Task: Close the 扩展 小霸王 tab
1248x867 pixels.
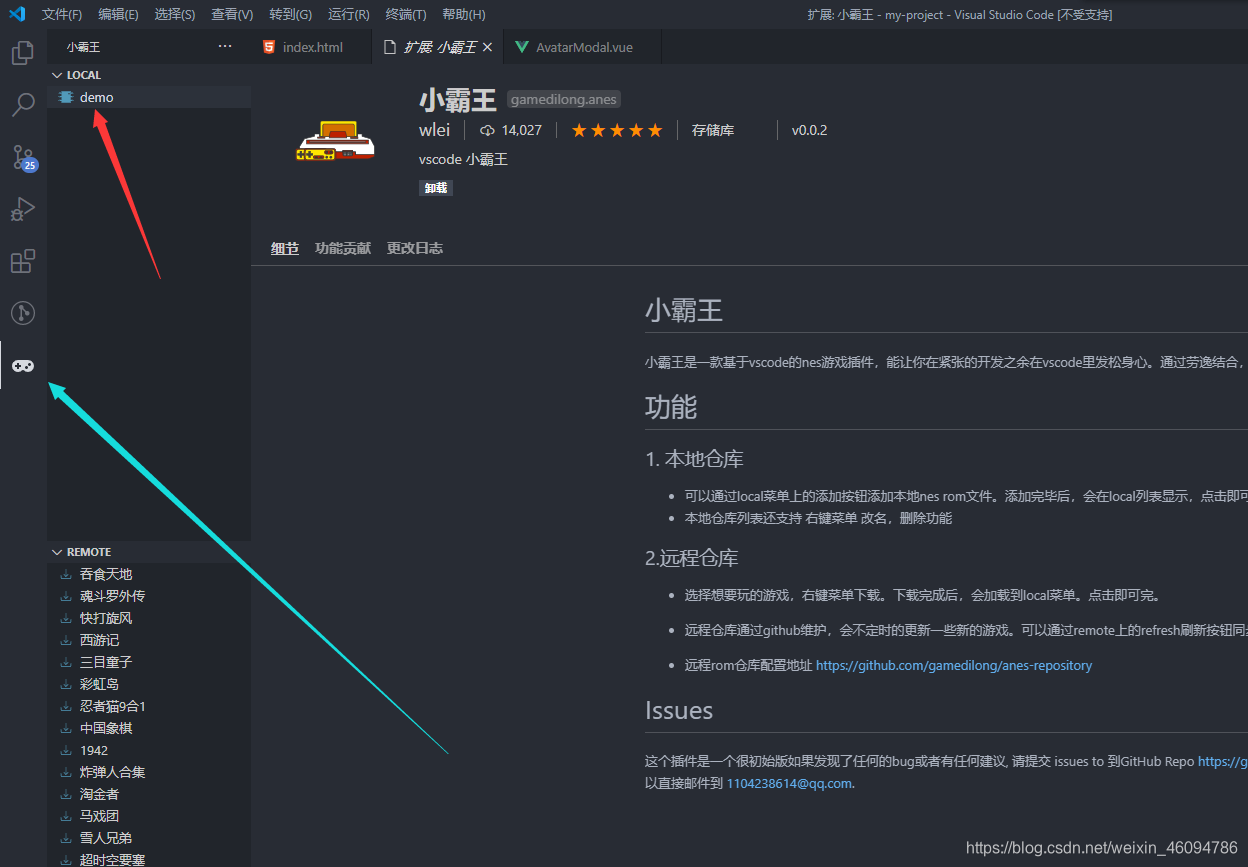Action: tap(487, 47)
